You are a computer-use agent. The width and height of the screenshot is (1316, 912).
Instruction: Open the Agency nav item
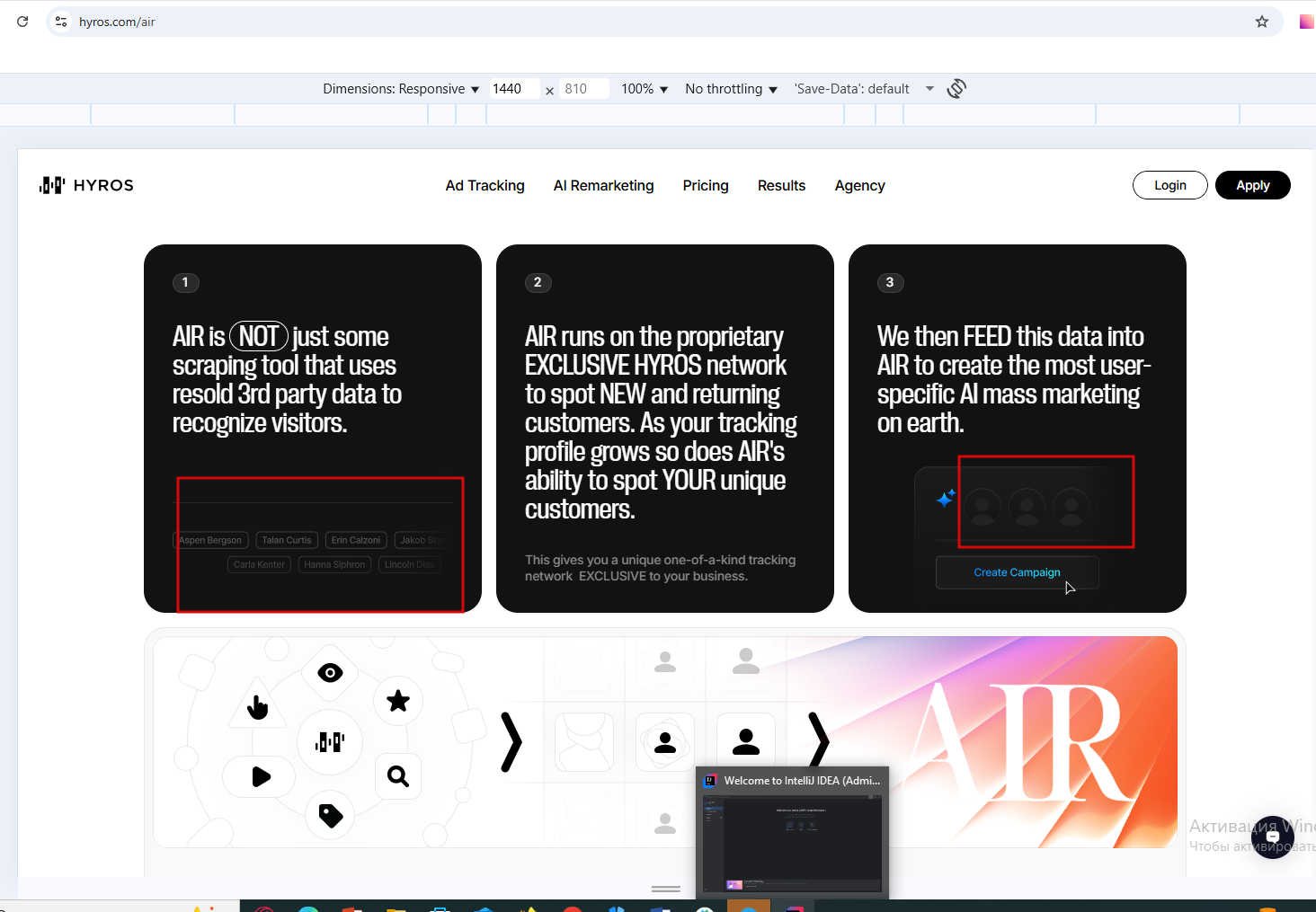[860, 185]
